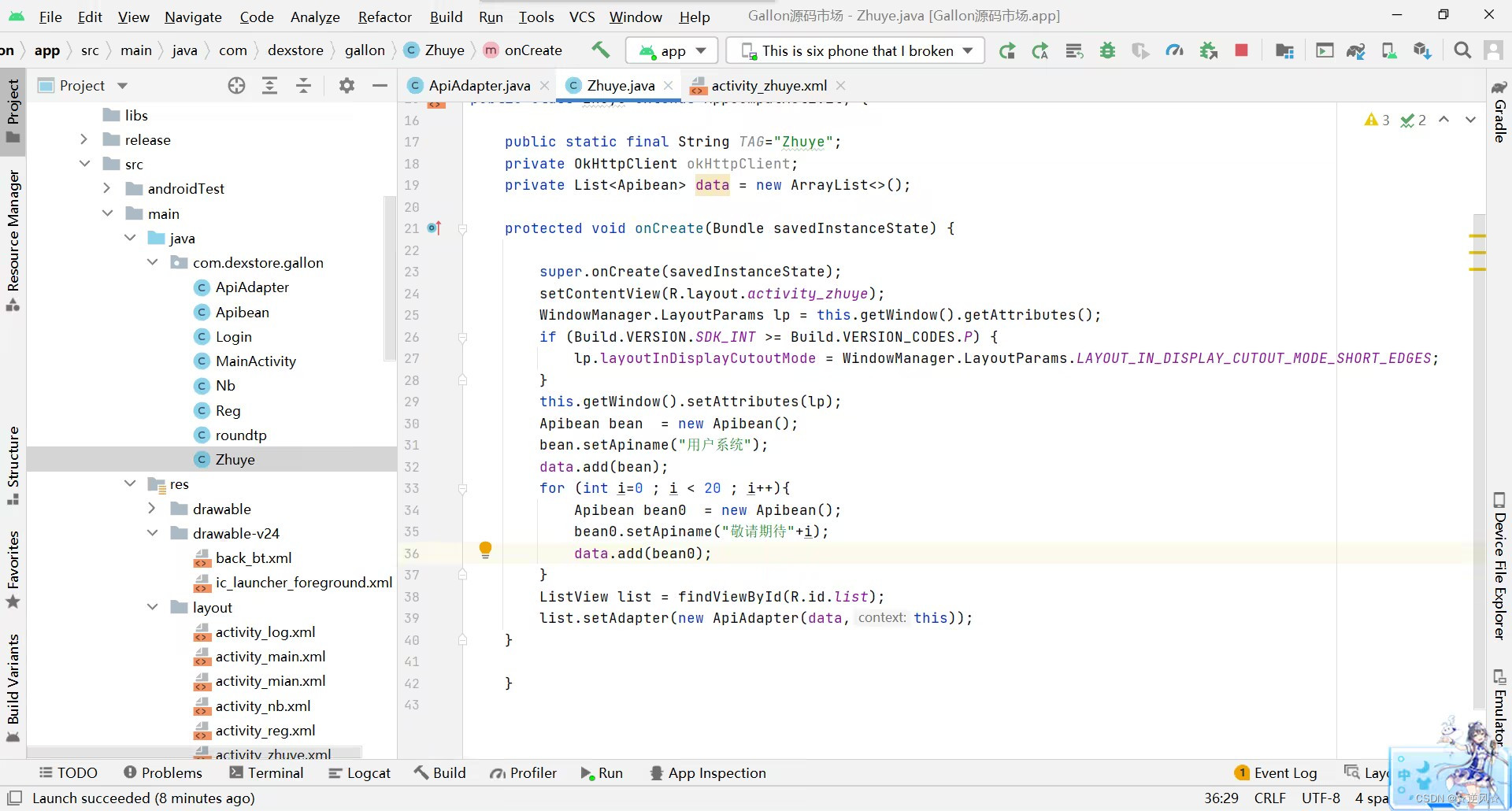This screenshot has height=811, width=1512.
Task: Open Project Structure icon in toolbar
Action: pyautogui.click(x=1284, y=51)
